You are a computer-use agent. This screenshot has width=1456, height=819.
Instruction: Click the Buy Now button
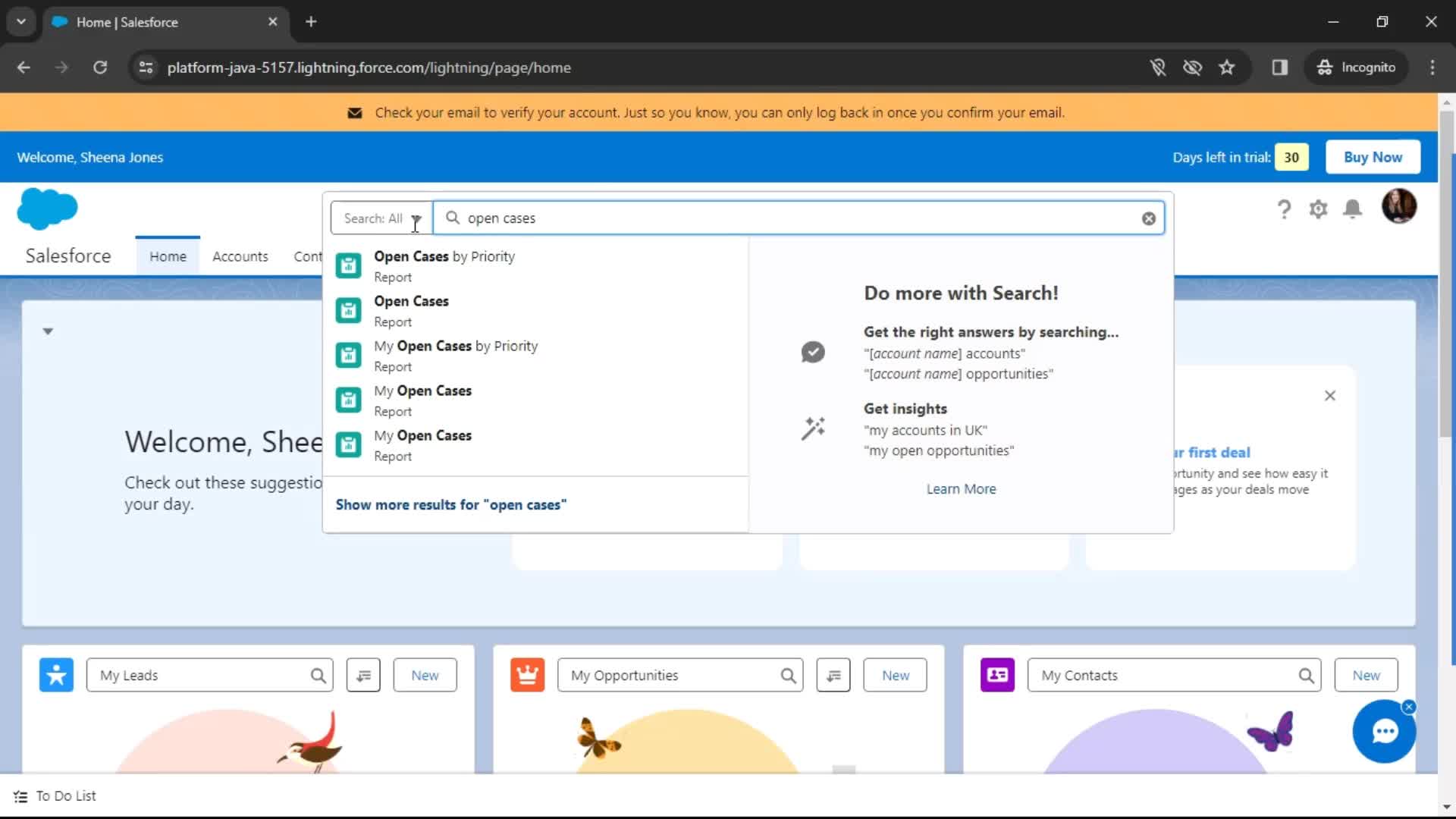1373,157
